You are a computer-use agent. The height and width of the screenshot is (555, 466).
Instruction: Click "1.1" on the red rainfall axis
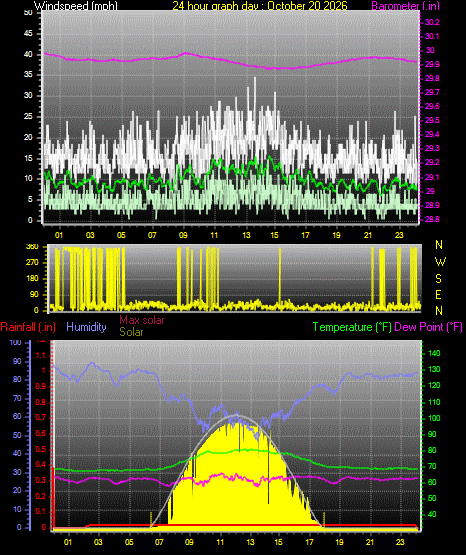tap(41, 355)
